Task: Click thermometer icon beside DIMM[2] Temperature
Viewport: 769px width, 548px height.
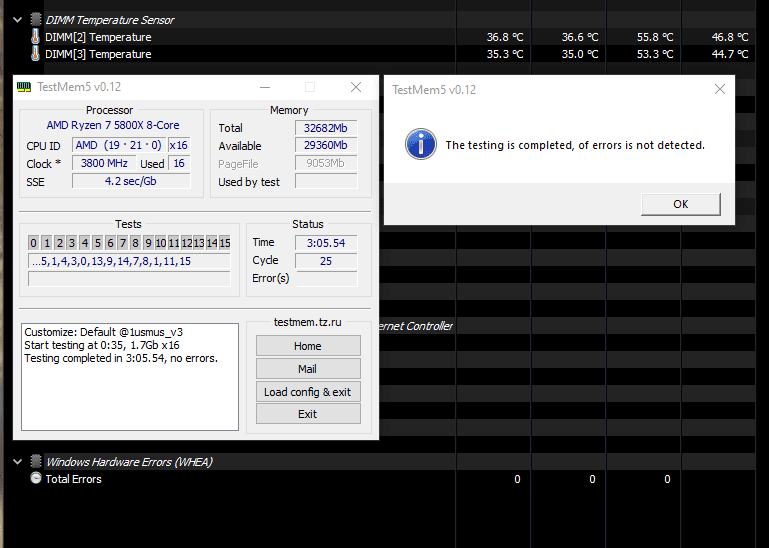Action: coord(35,37)
